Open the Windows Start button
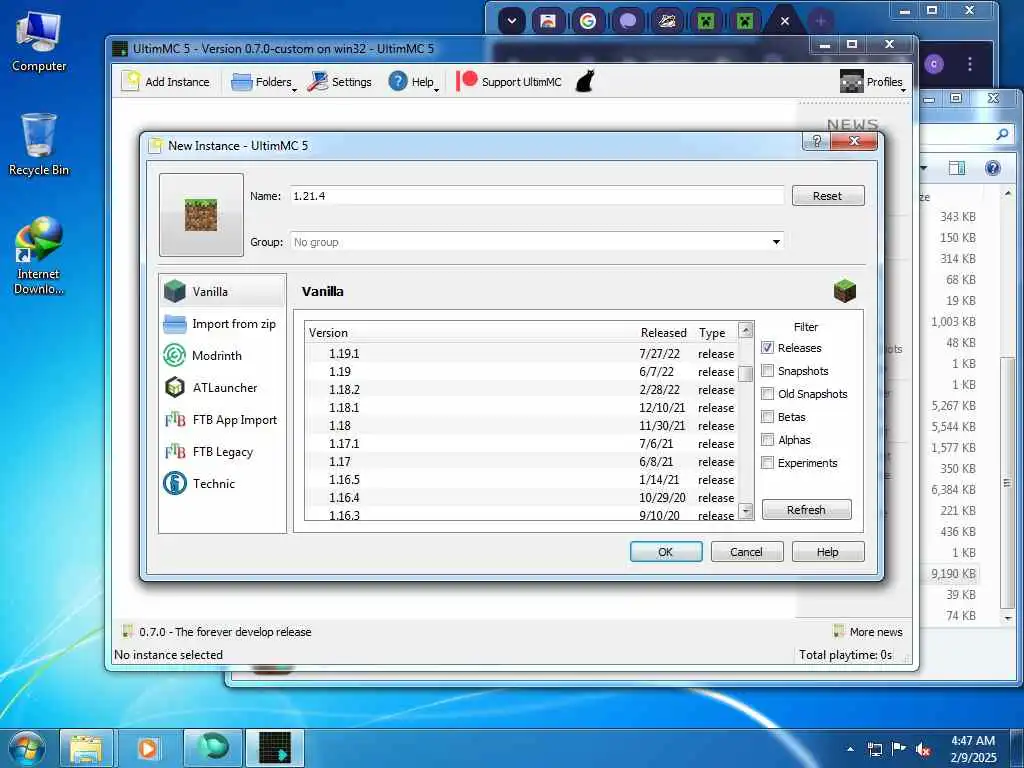 [x=25, y=748]
